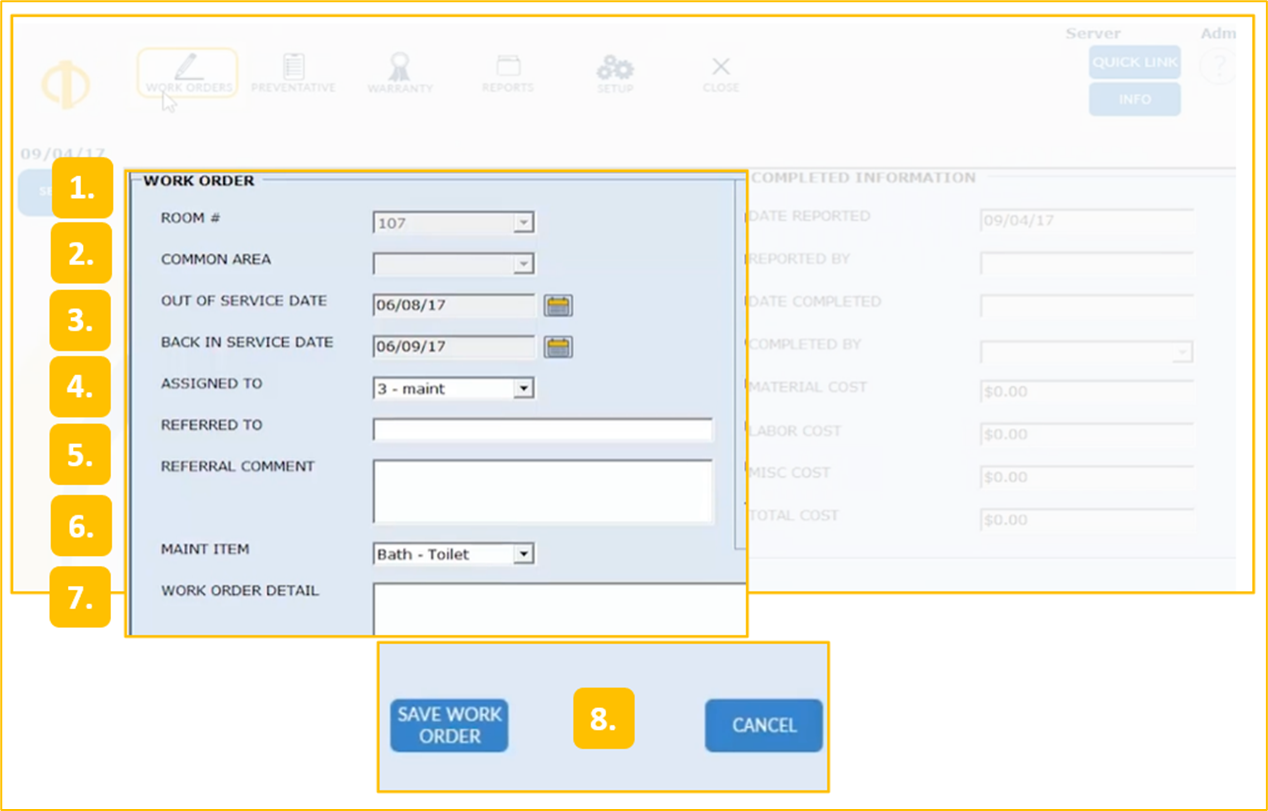Open Setup gears icon
The height and width of the screenshot is (811, 1268).
click(x=615, y=72)
